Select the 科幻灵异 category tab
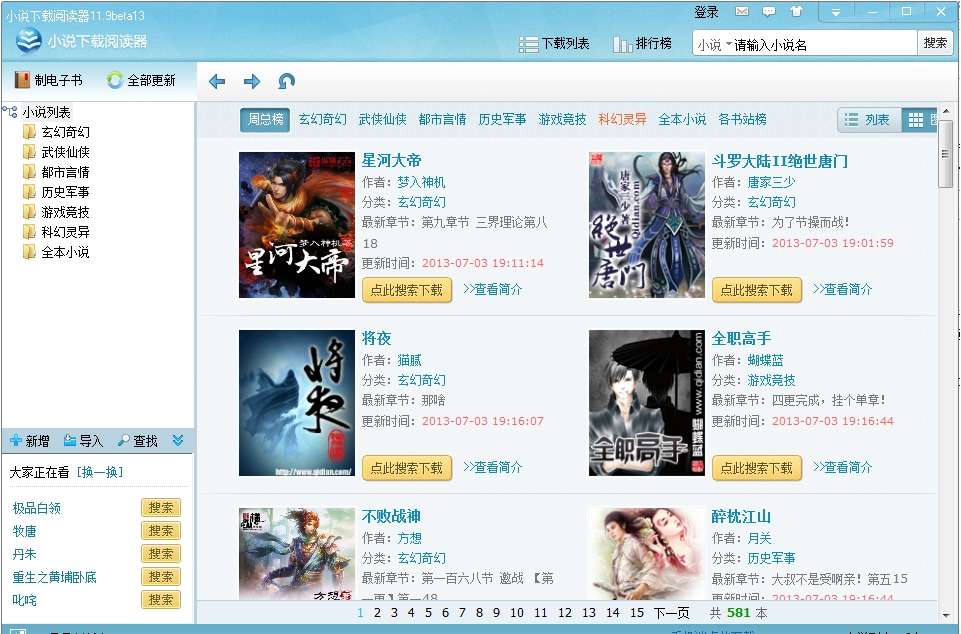The height and width of the screenshot is (634, 961). 622,119
